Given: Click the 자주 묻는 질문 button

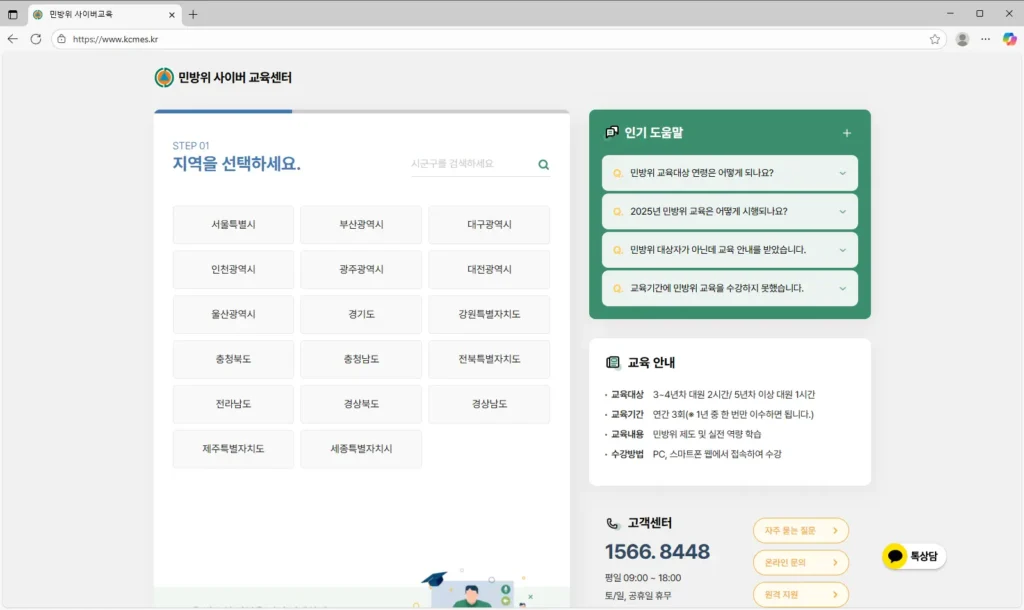Looking at the screenshot, I should (x=800, y=530).
